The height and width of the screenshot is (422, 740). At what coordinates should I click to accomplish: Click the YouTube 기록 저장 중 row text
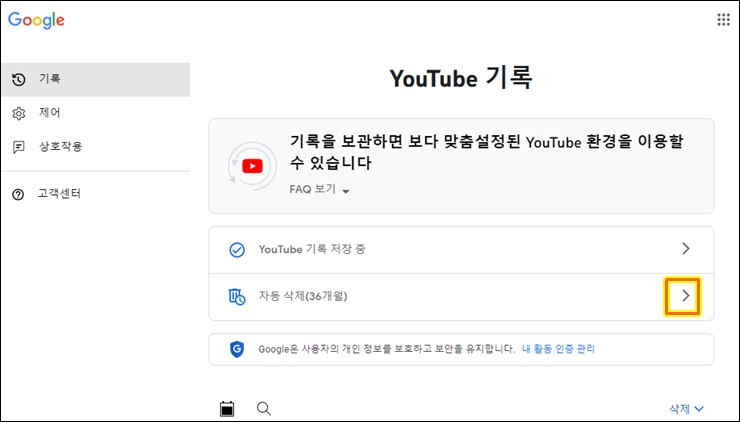[x=312, y=249]
